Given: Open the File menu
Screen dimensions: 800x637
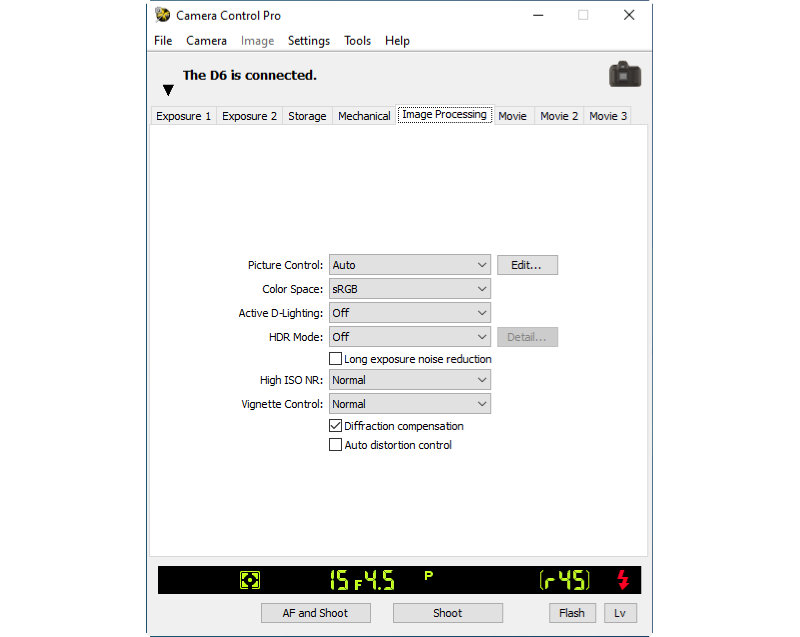Looking at the screenshot, I should [163, 41].
